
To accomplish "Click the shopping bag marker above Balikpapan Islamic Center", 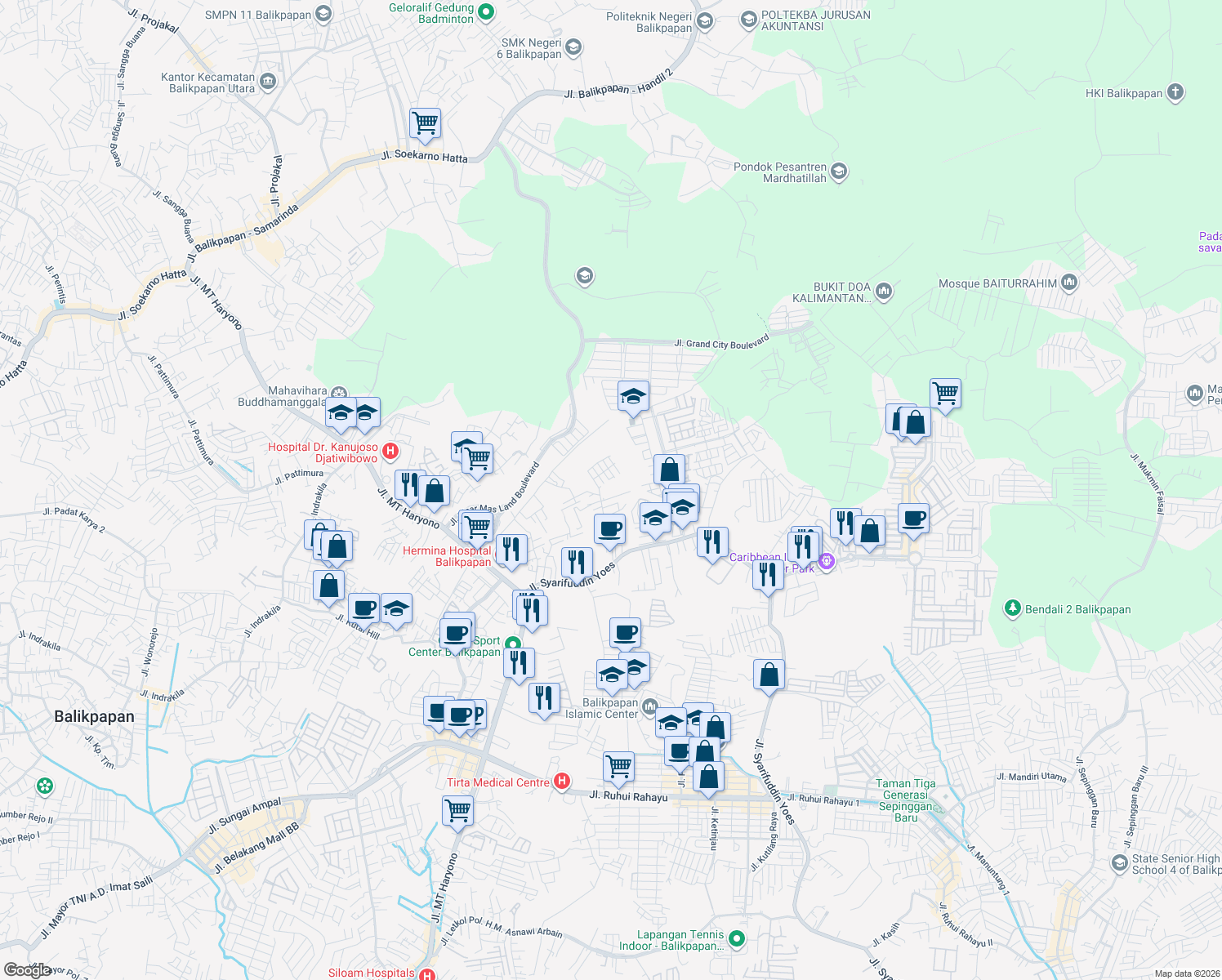I will pyautogui.click(x=769, y=674).
